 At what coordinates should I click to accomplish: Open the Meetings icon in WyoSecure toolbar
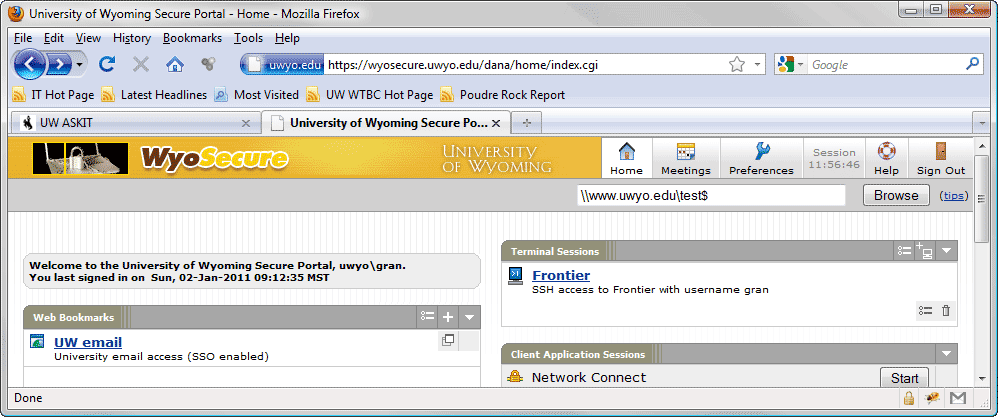coord(685,152)
